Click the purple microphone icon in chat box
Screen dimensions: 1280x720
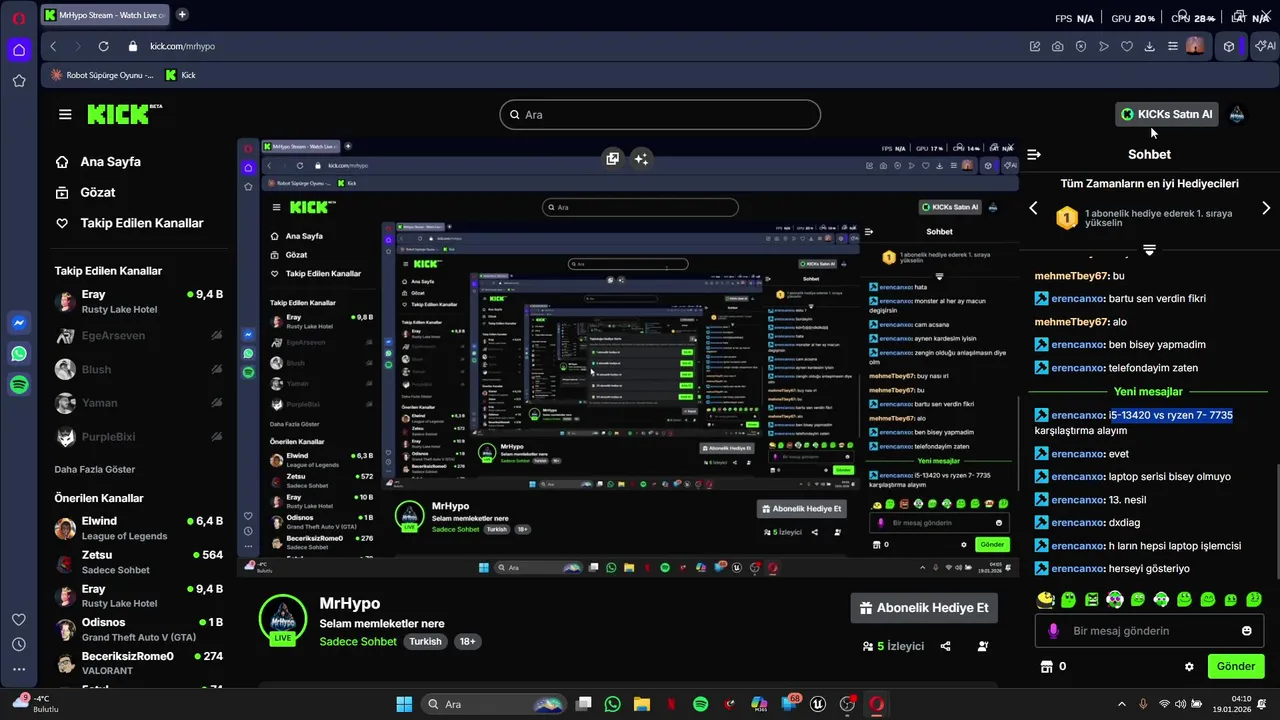click(1053, 631)
